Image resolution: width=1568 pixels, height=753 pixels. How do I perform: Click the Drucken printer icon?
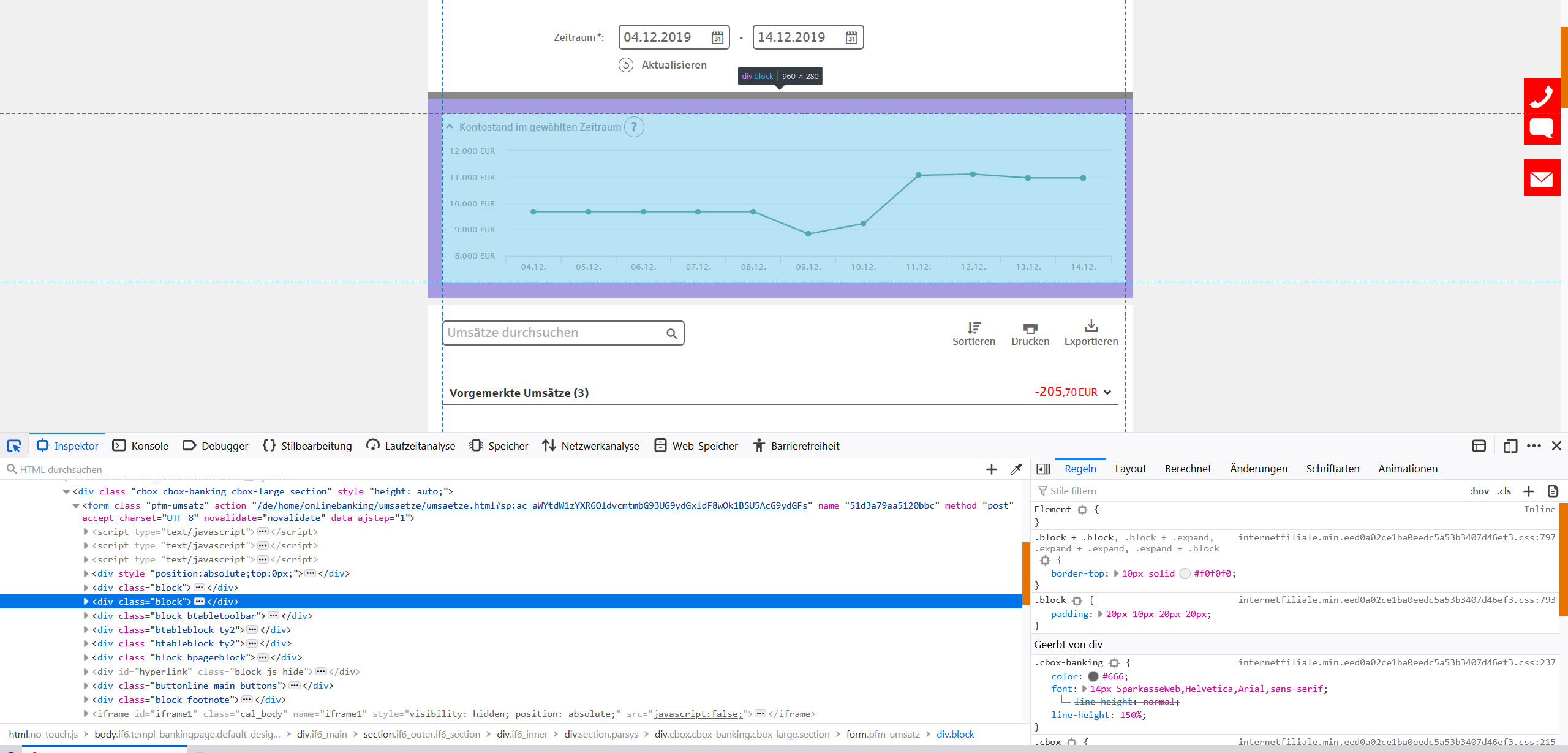[x=1030, y=328]
